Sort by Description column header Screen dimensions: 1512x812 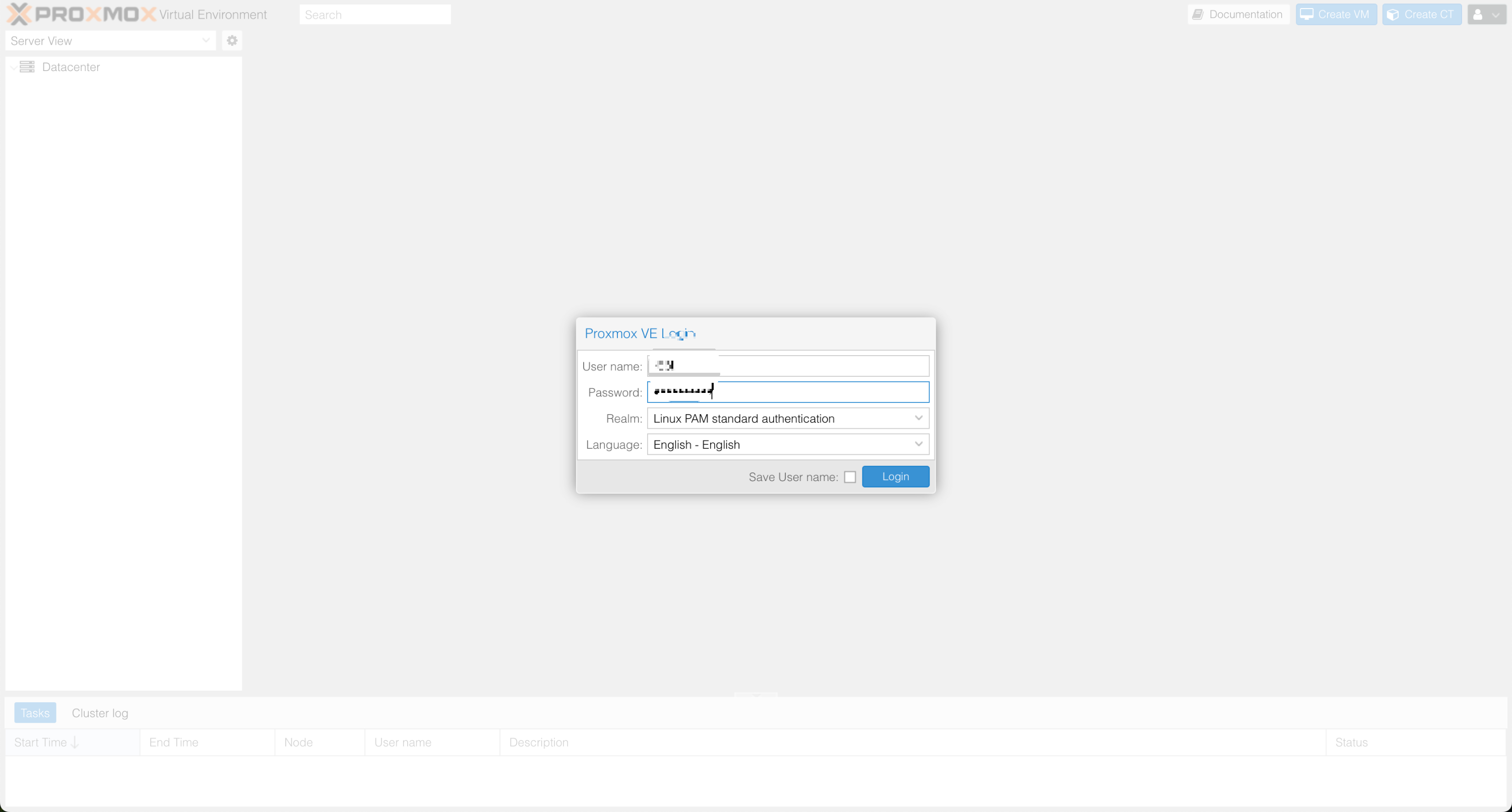click(x=913, y=742)
